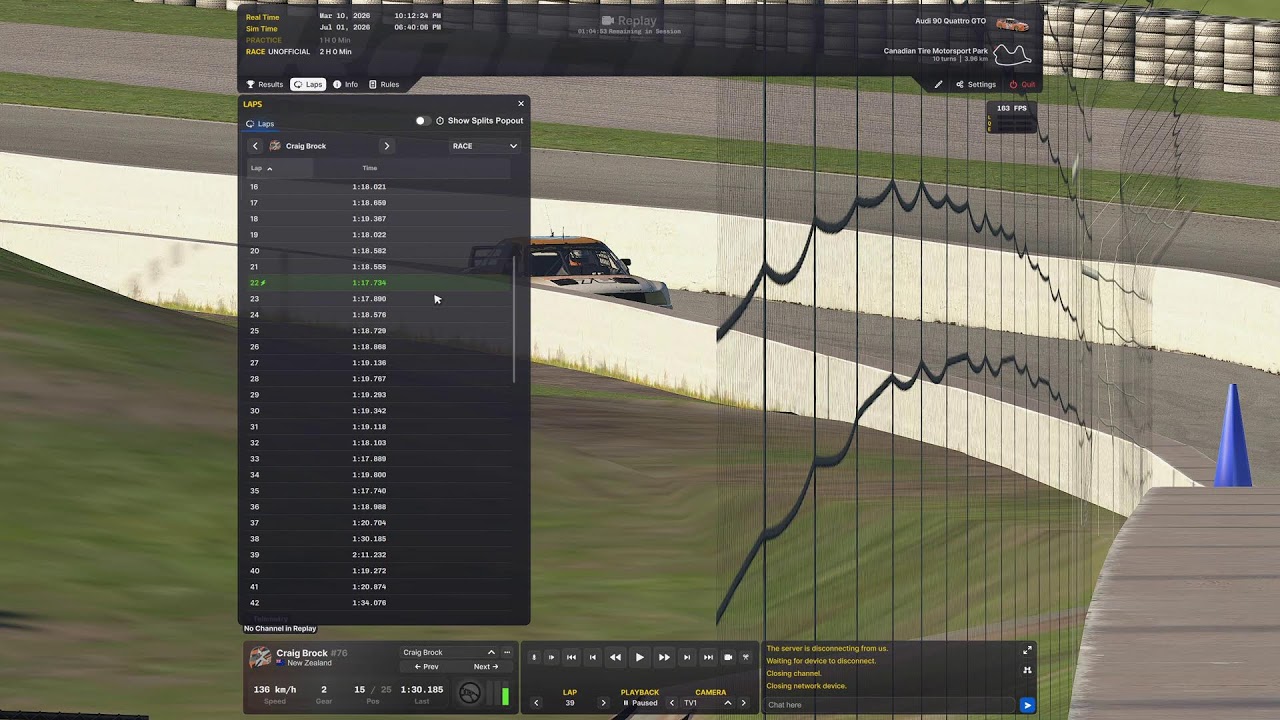The width and height of the screenshot is (1280, 720).
Task: Switch to previous driver with Prev button
Action: point(427,667)
